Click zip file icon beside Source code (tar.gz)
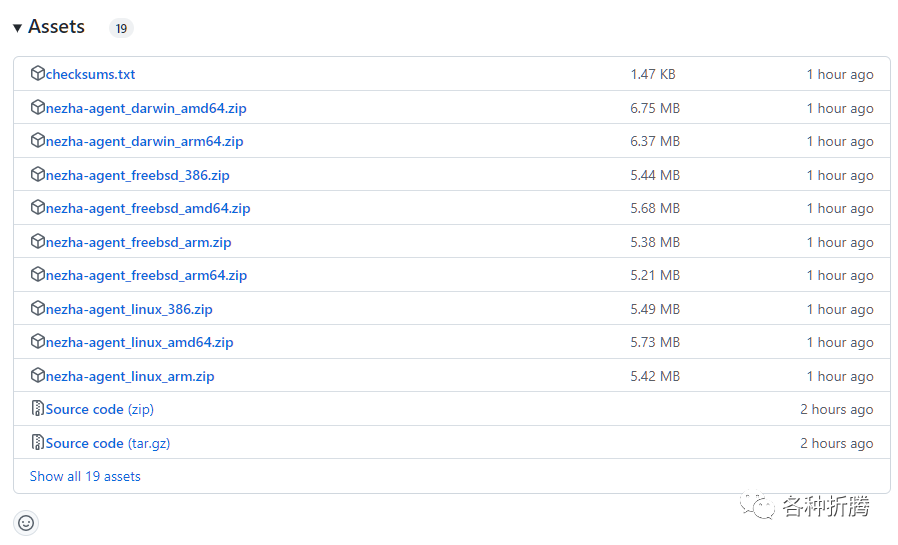 38,442
